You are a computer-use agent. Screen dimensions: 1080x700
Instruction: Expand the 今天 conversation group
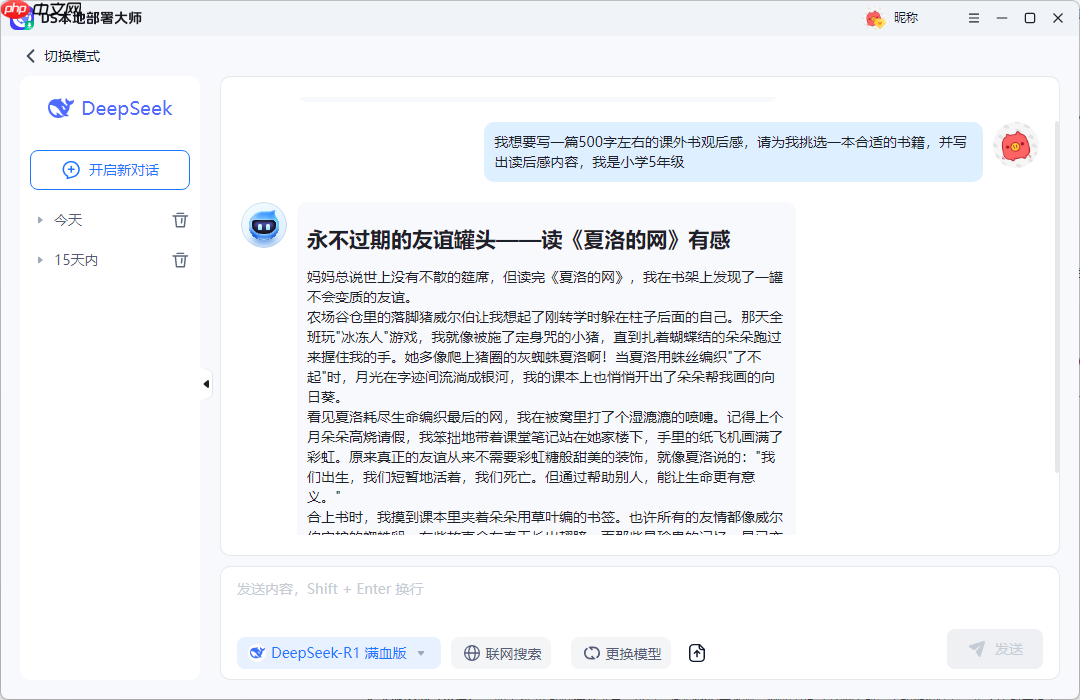point(40,220)
